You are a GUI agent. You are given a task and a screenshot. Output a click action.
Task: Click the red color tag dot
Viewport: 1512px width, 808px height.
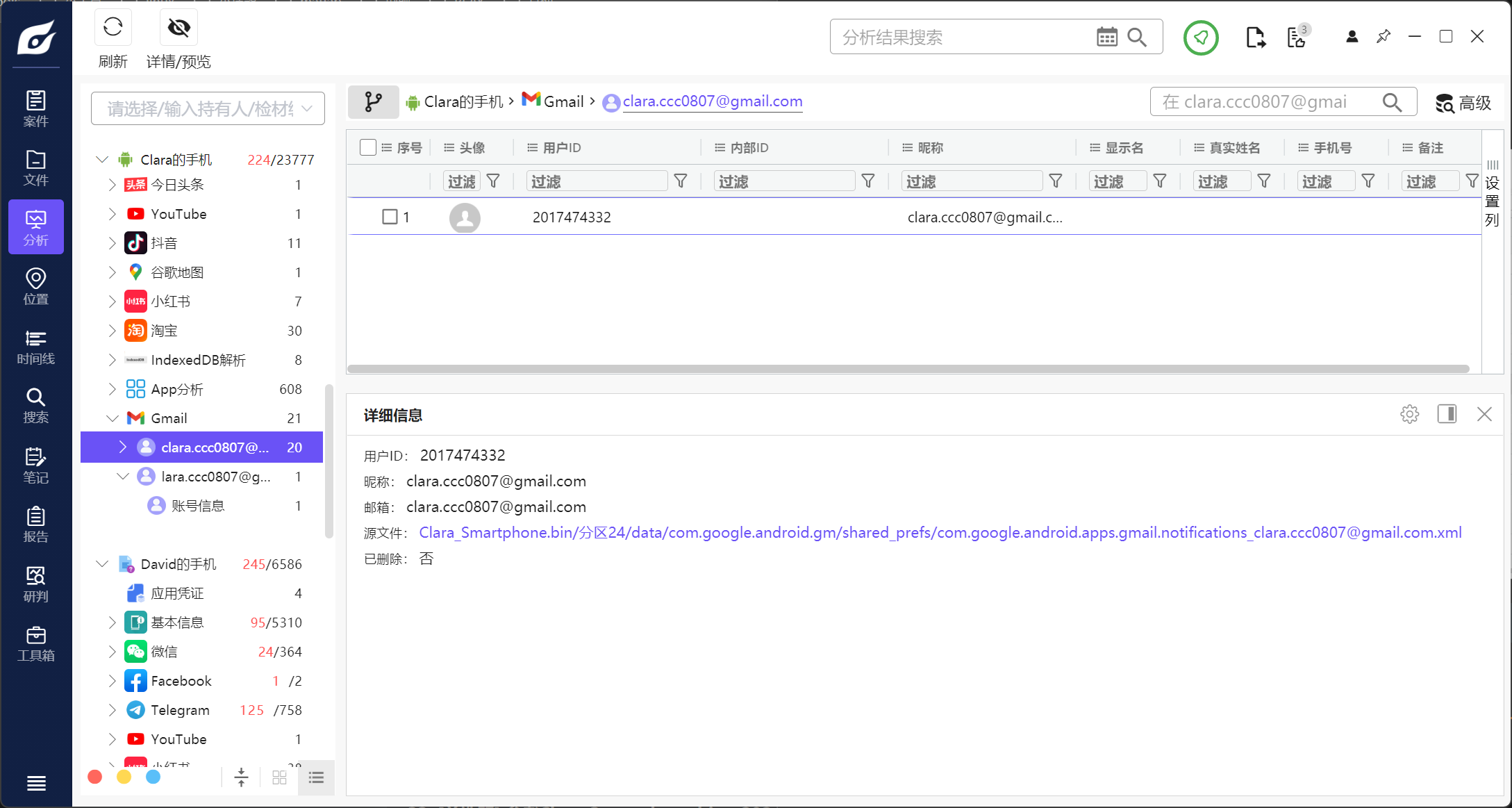95,777
